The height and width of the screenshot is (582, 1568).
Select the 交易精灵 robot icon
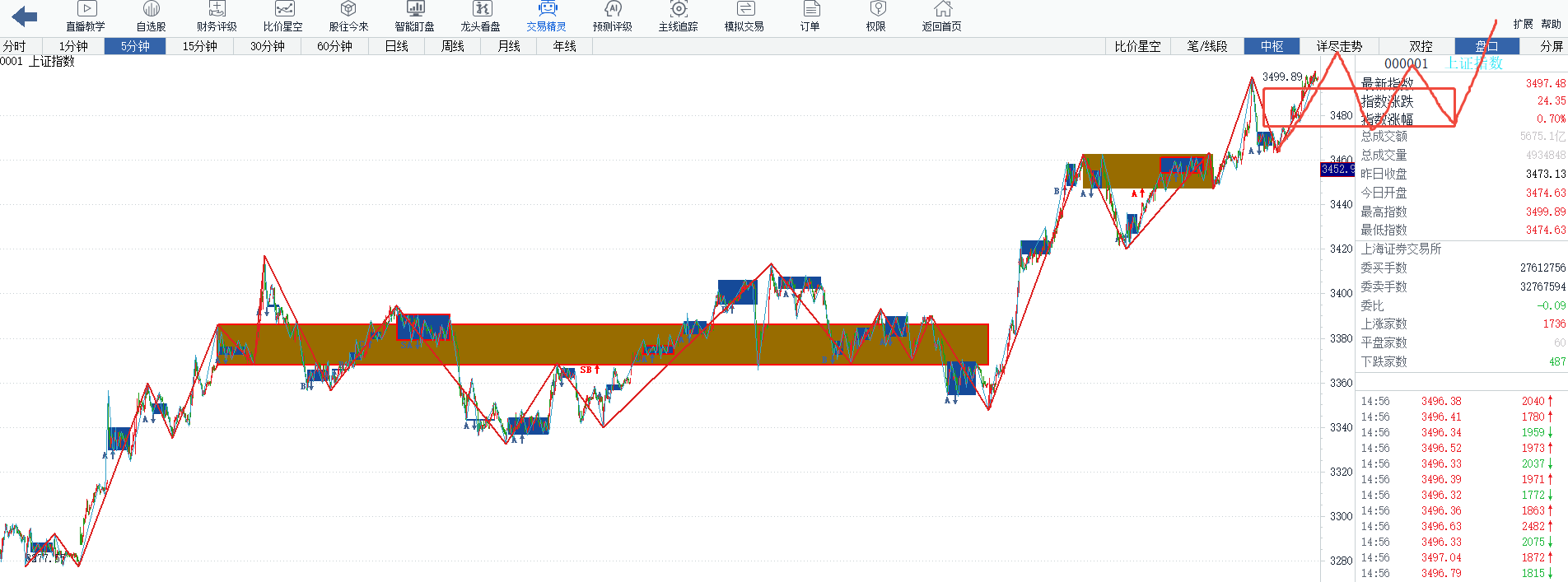point(547,10)
